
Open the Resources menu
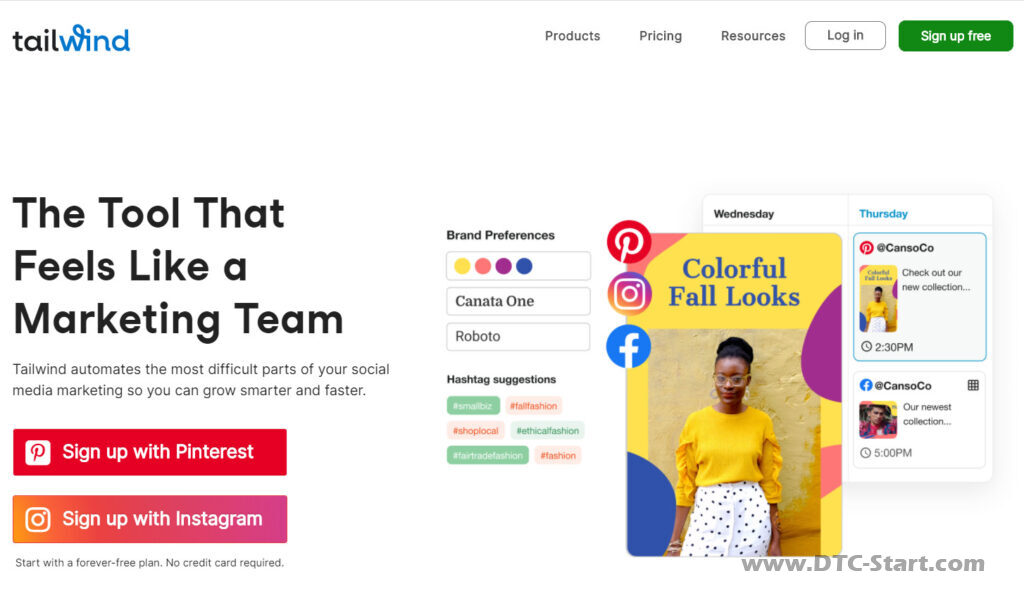[753, 36]
